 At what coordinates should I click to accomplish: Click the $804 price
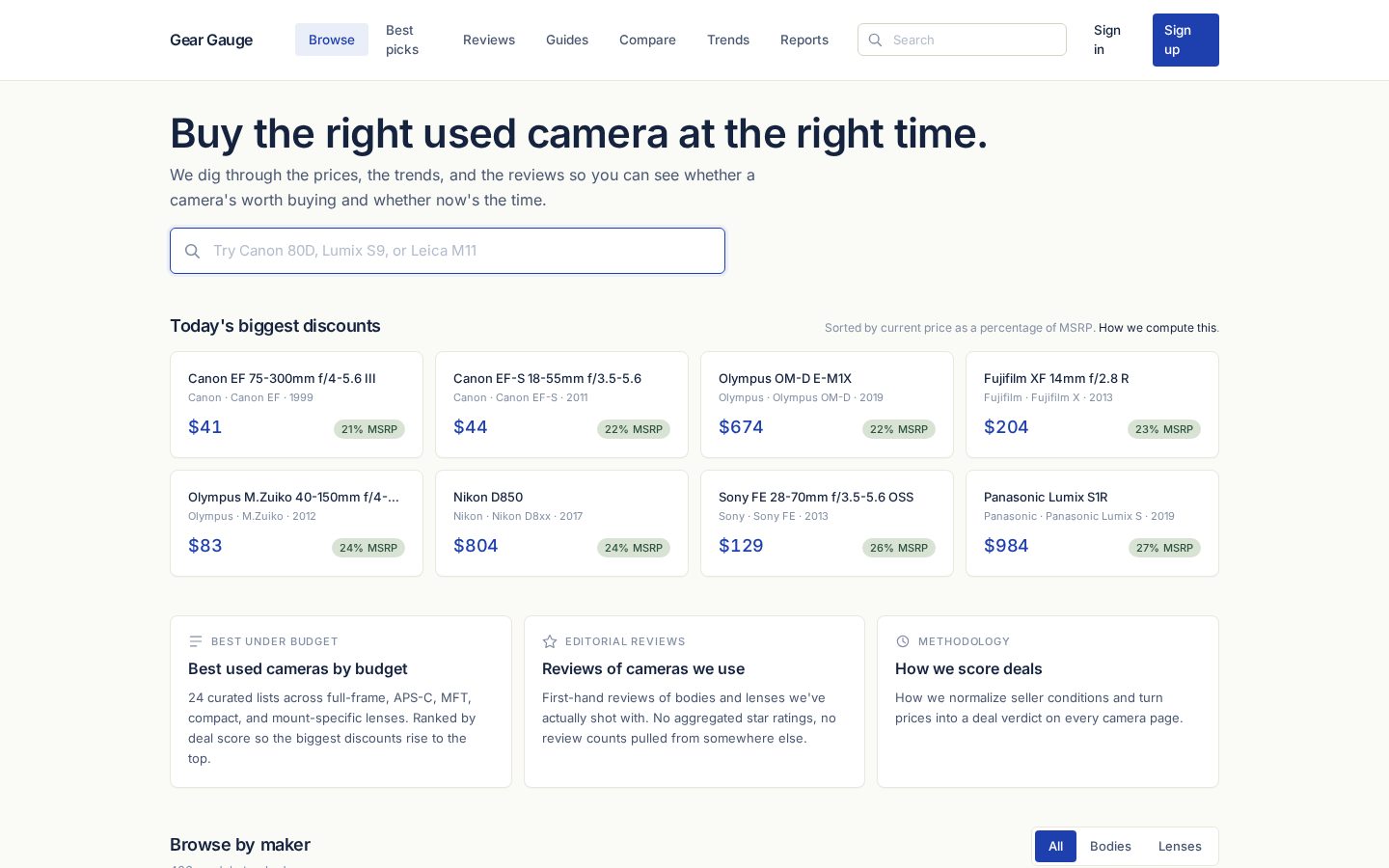pos(476,546)
